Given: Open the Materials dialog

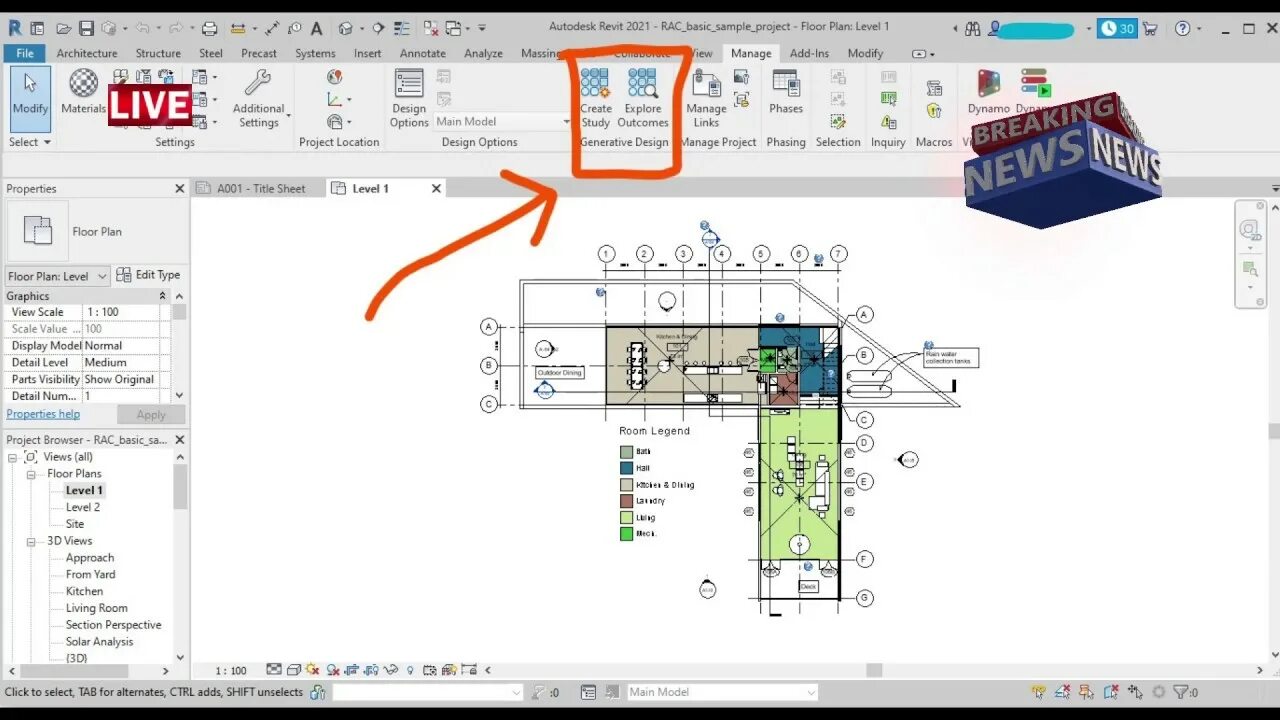Looking at the screenshot, I should pos(83,92).
